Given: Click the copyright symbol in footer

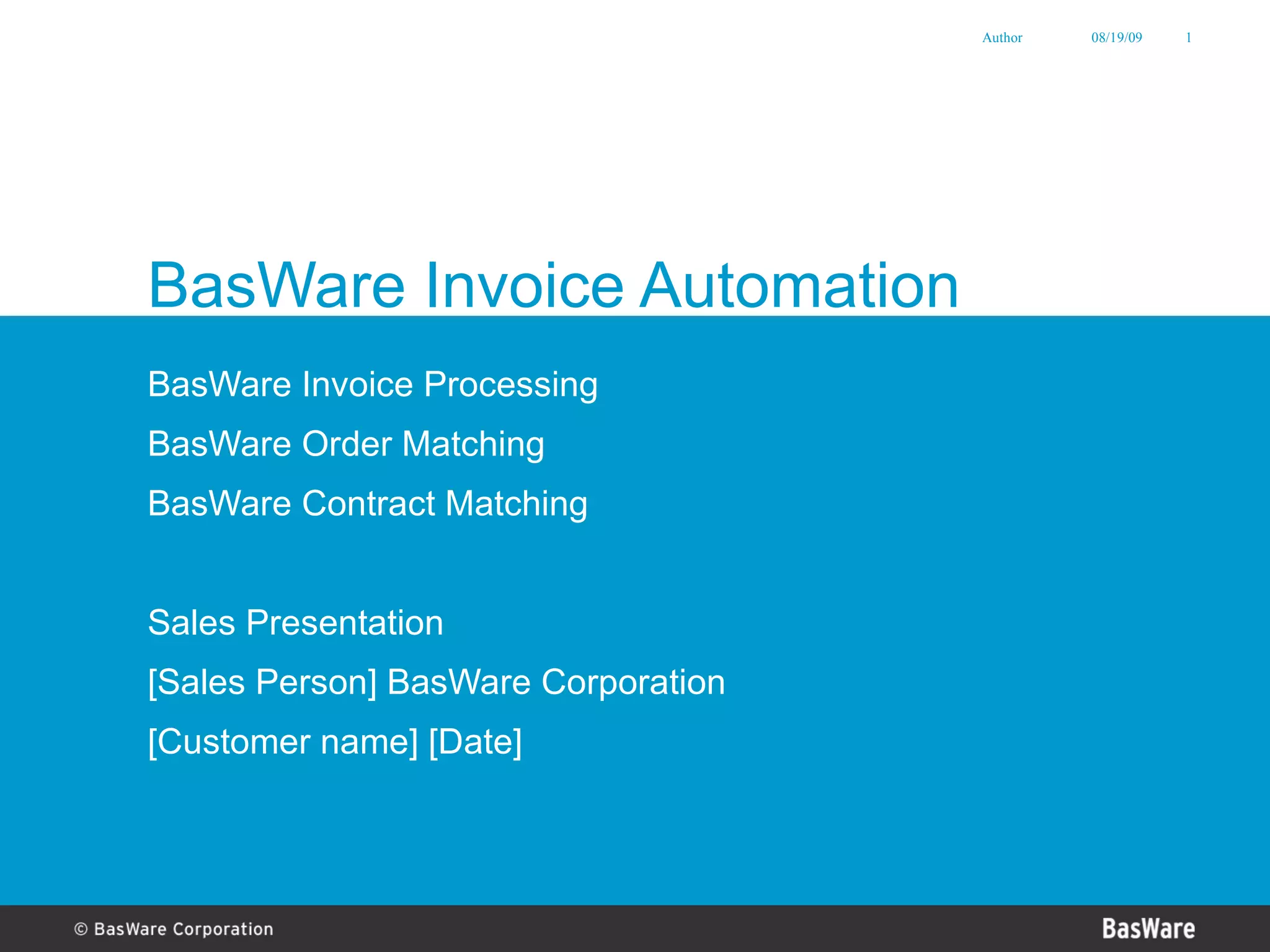Looking at the screenshot, I should 81,929.
